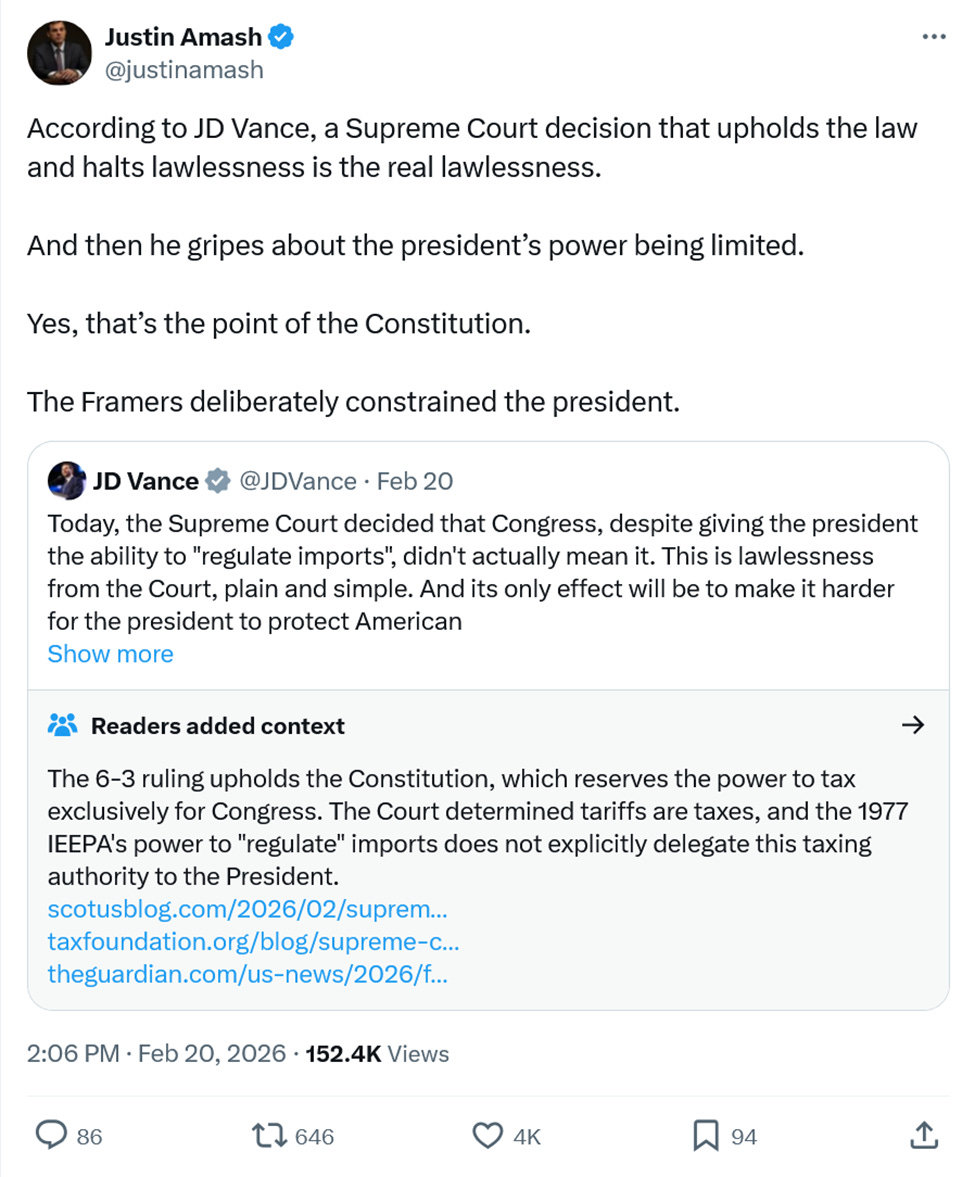The image size is (975, 1177).
Task: Open JD Vance's small avatar
Action: (x=67, y=480)
